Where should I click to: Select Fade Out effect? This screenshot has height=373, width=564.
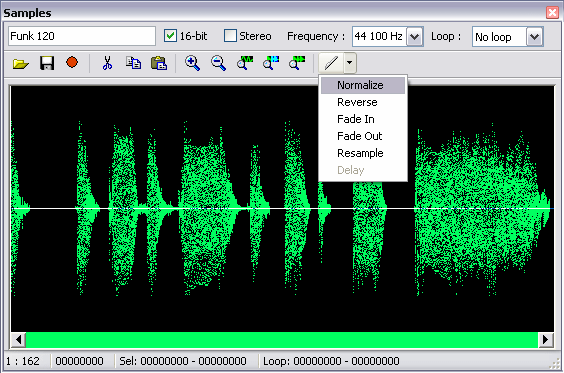pos(363,136)
